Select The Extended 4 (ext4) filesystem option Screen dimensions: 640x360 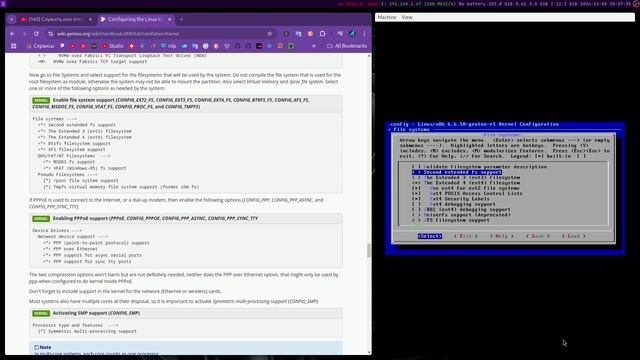click(x=466, y=183)
